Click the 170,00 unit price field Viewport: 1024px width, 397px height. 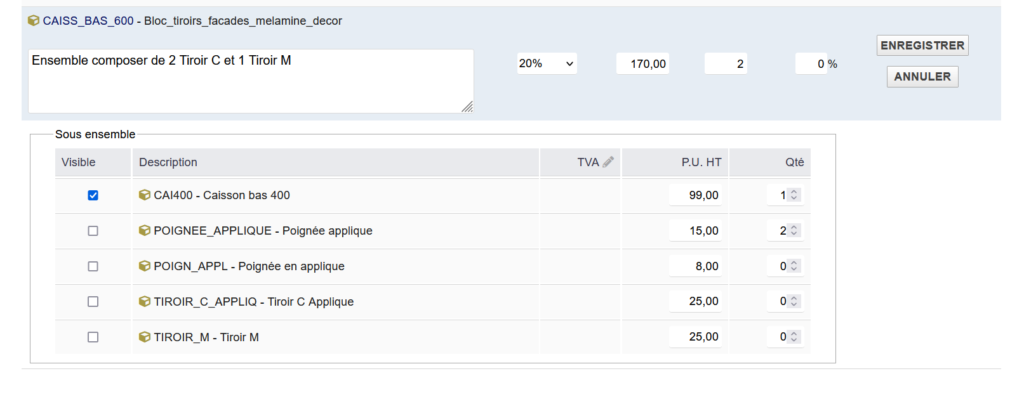pyautogui.click(x=643, y=64)
